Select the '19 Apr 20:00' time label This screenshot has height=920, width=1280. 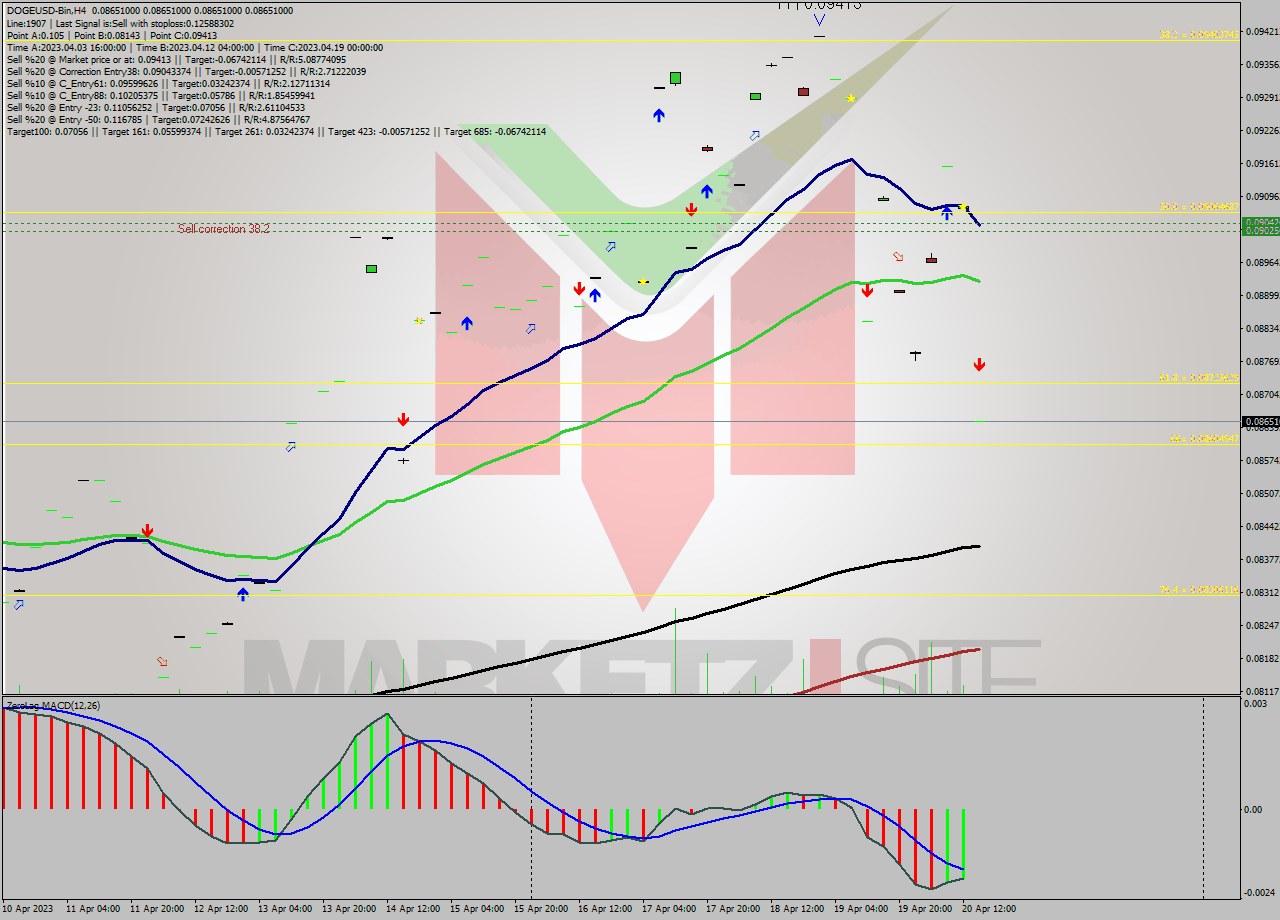tap(925, 909)
